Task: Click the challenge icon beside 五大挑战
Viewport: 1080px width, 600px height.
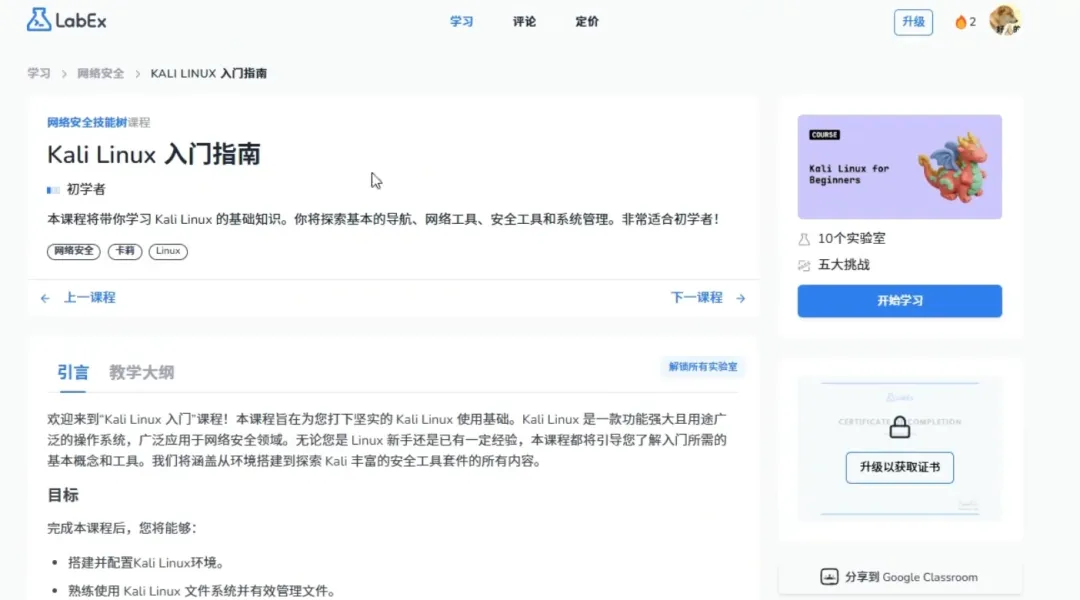Action: (x=804, y=265)
